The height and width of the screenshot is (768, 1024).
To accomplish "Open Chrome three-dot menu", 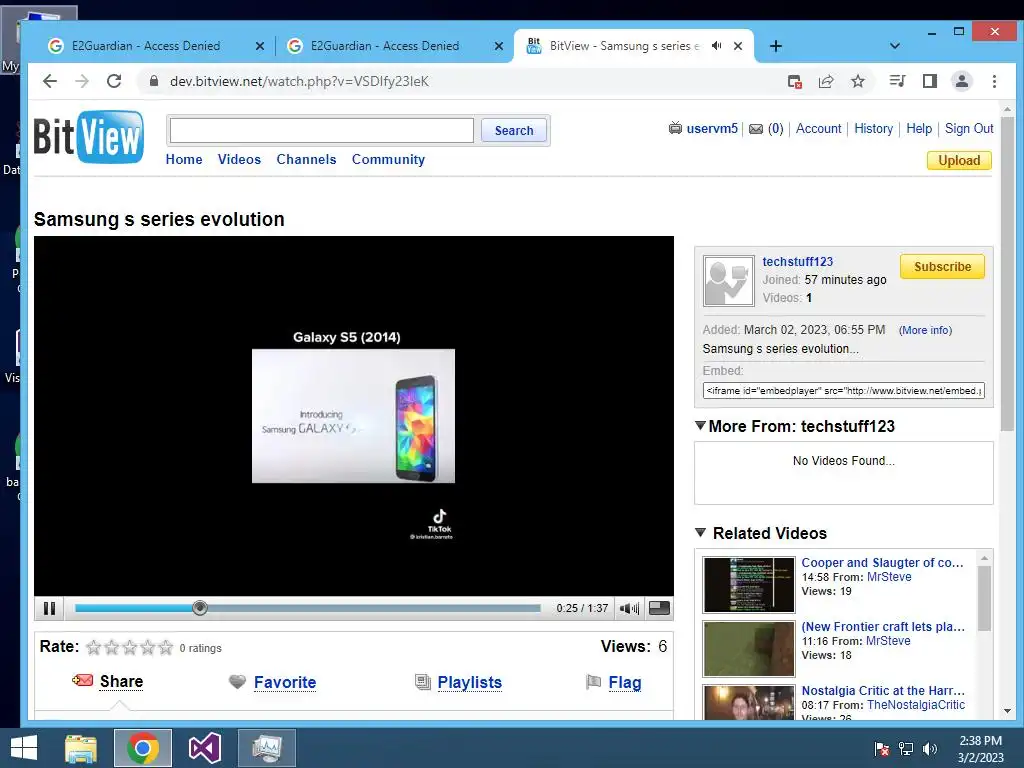I will 994,81.
